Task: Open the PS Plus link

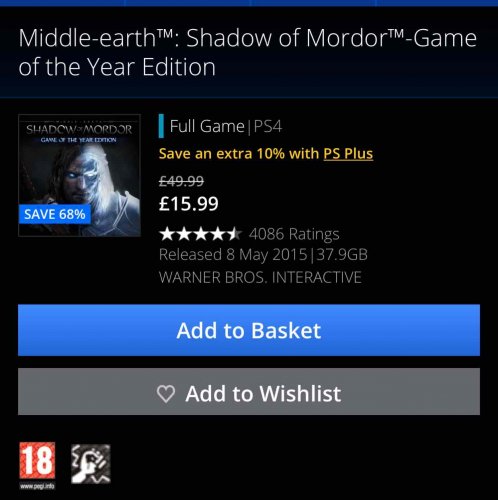Action: coord(348,154)
